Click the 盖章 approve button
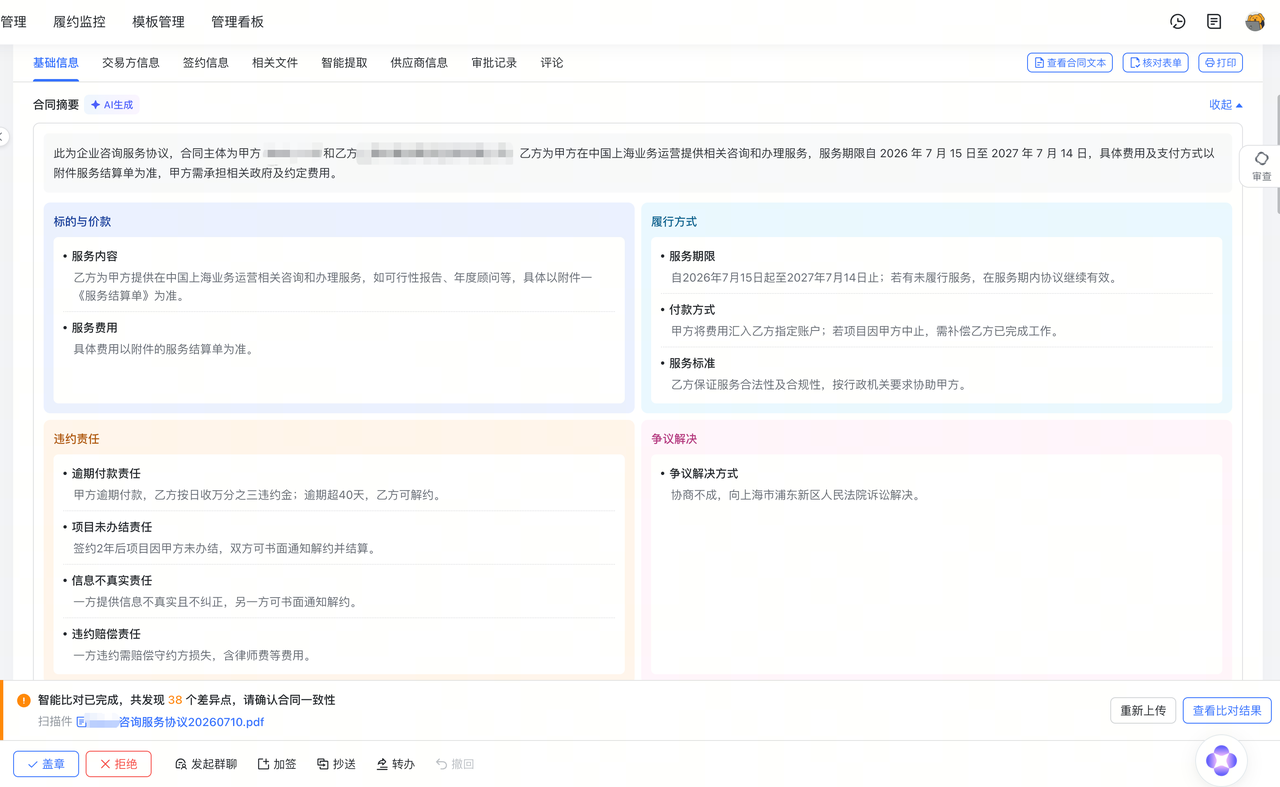 point(46,764)
